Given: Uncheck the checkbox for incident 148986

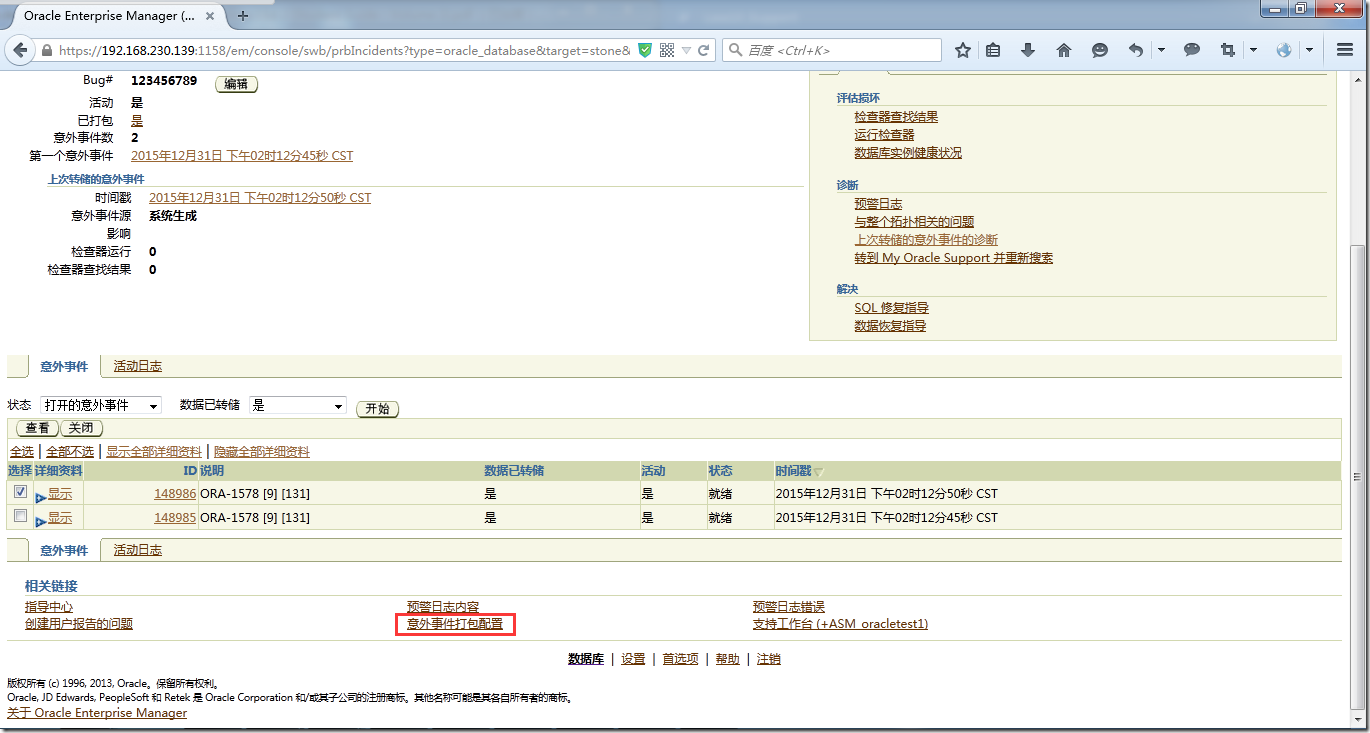Looking at the screenshot, I should [x=20, y=492].
